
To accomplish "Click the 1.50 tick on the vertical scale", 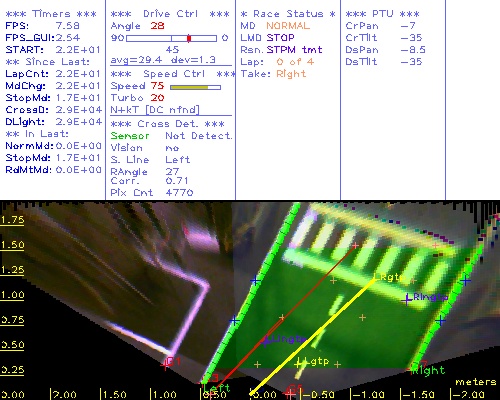I will (12, 245).
